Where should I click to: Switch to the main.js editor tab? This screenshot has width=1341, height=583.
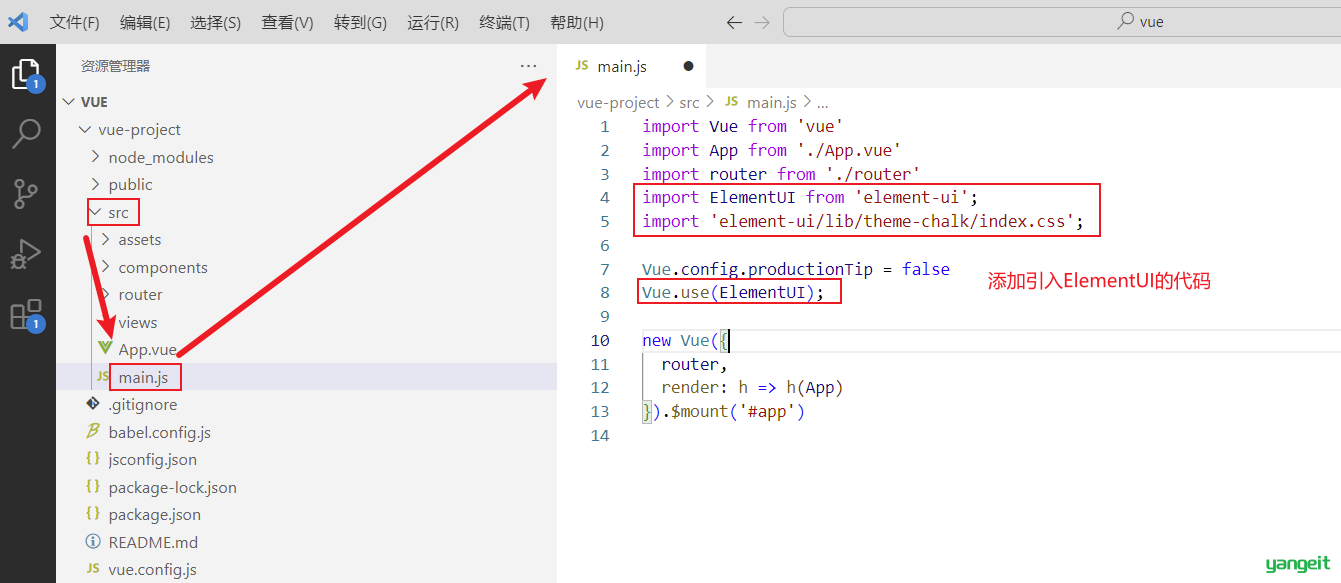(631, 66)
